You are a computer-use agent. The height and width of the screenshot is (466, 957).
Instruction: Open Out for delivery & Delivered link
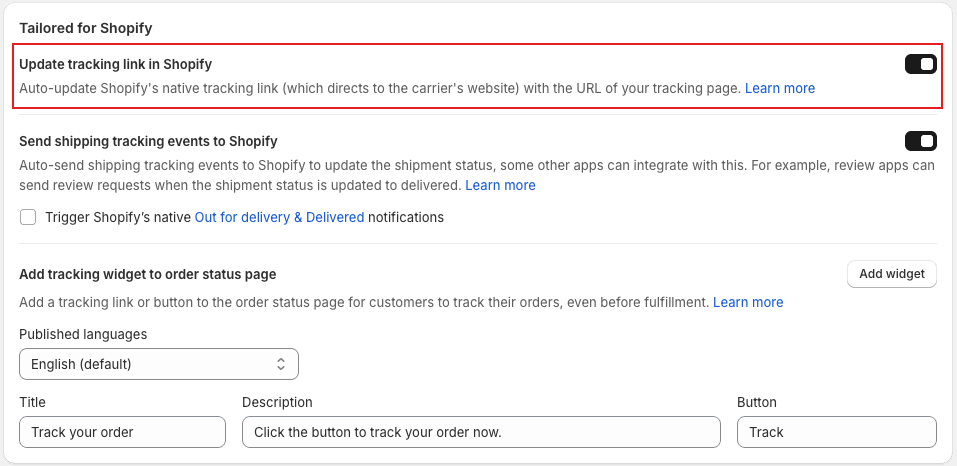[280, 217]
